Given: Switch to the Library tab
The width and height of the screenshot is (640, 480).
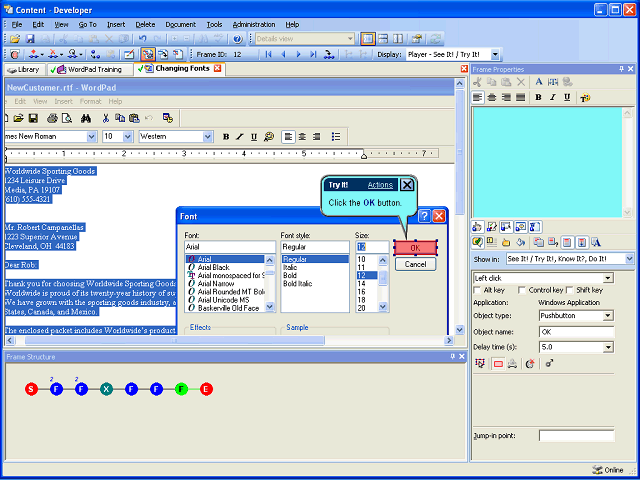Looking at the screenshot, I should pos(24,69).
